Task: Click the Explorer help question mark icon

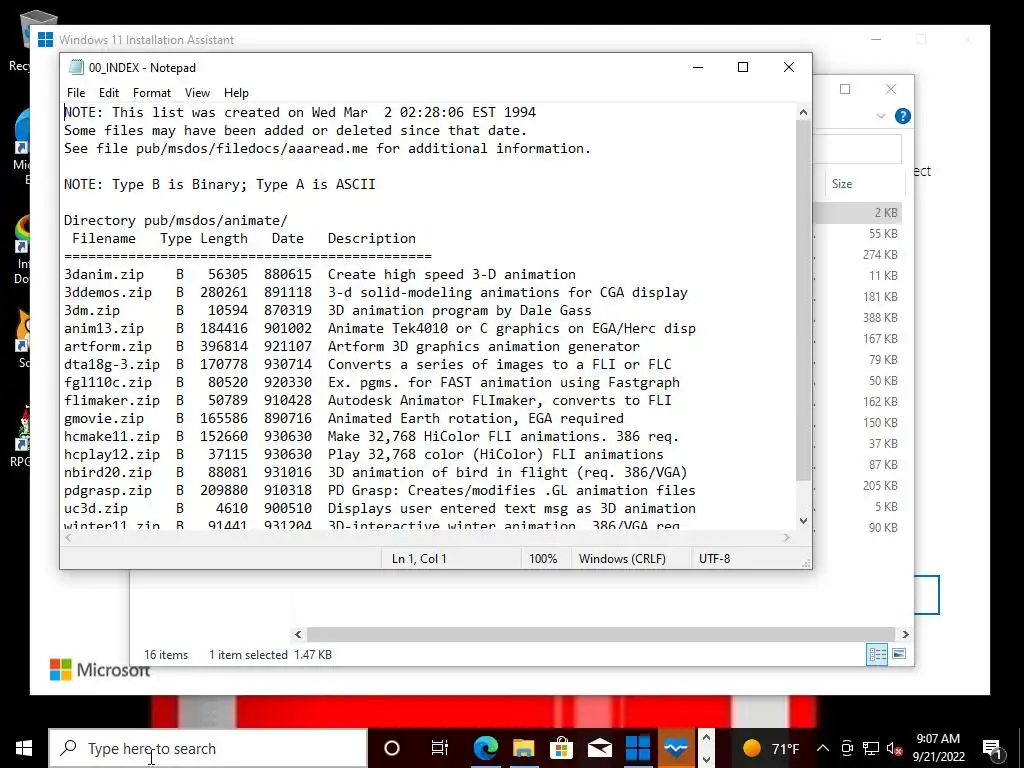Action: [903, 116]
